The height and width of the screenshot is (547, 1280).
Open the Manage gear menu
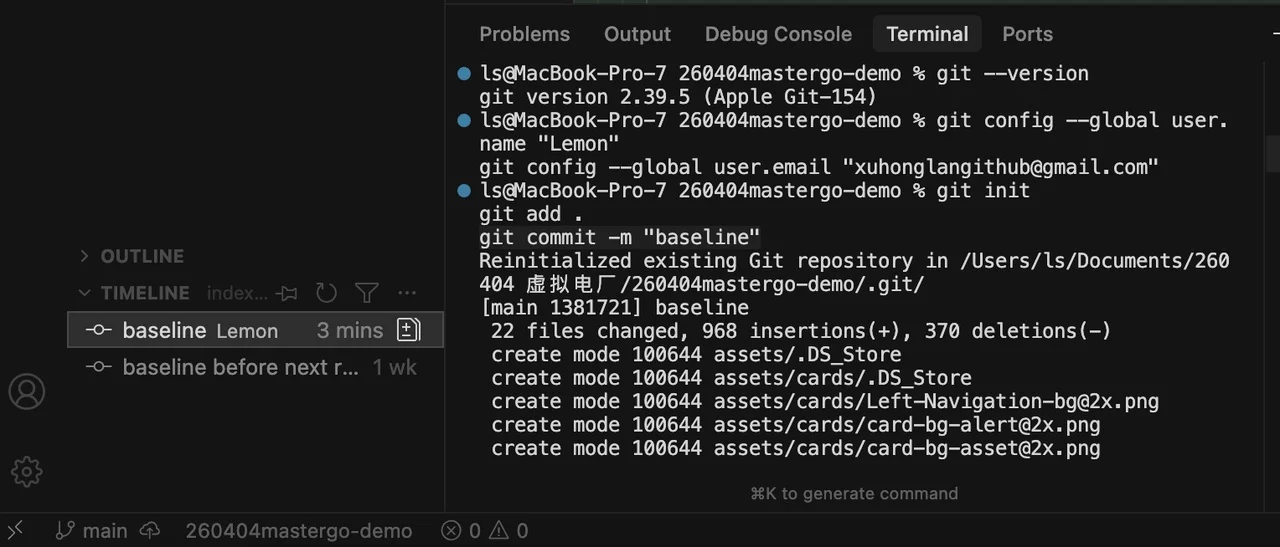(x=27, y=471)
